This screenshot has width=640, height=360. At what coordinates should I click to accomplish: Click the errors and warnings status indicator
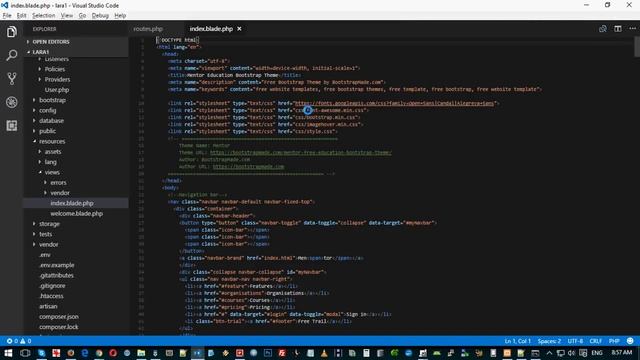tap(19, 341)
